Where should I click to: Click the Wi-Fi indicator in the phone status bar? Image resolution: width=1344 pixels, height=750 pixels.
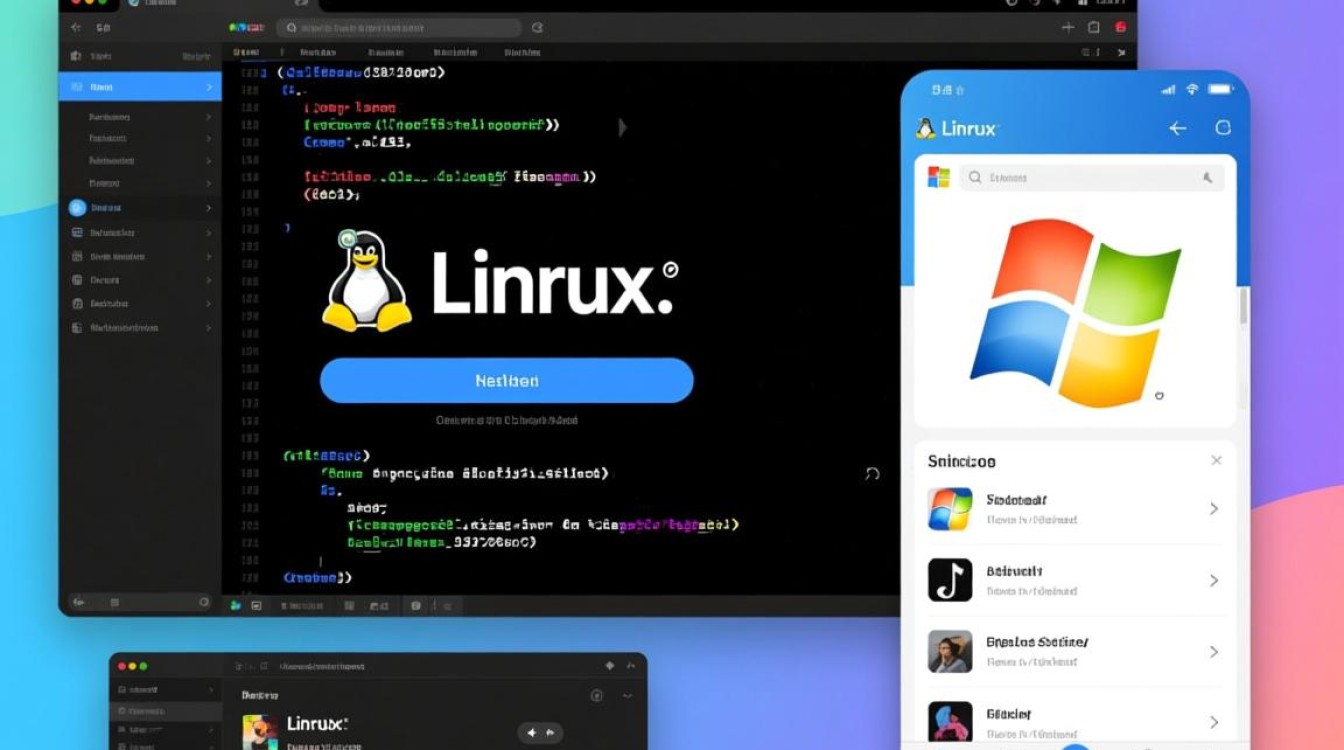[1192, 90]
